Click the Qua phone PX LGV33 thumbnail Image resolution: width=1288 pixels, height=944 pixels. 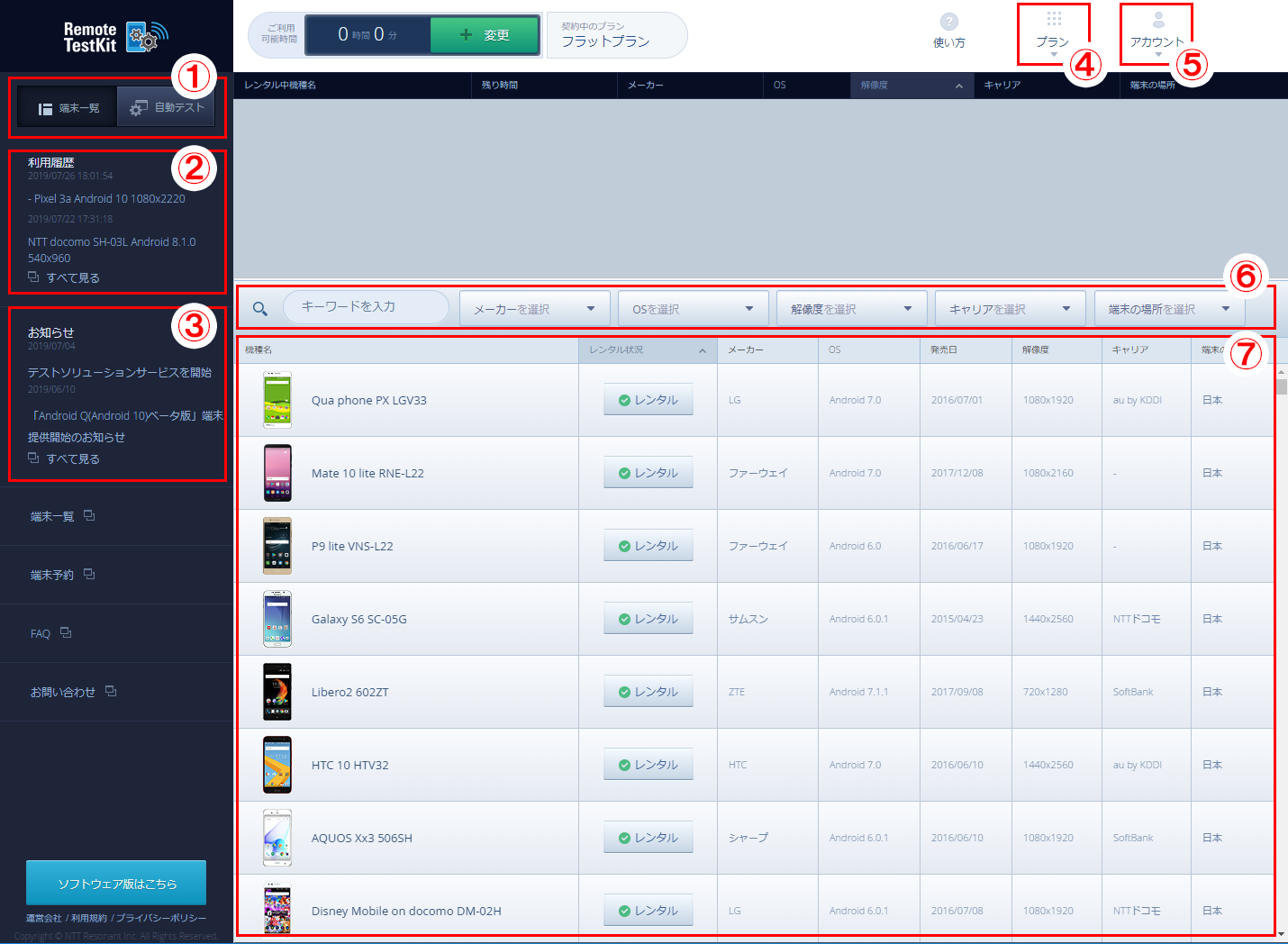pos(277,400)
